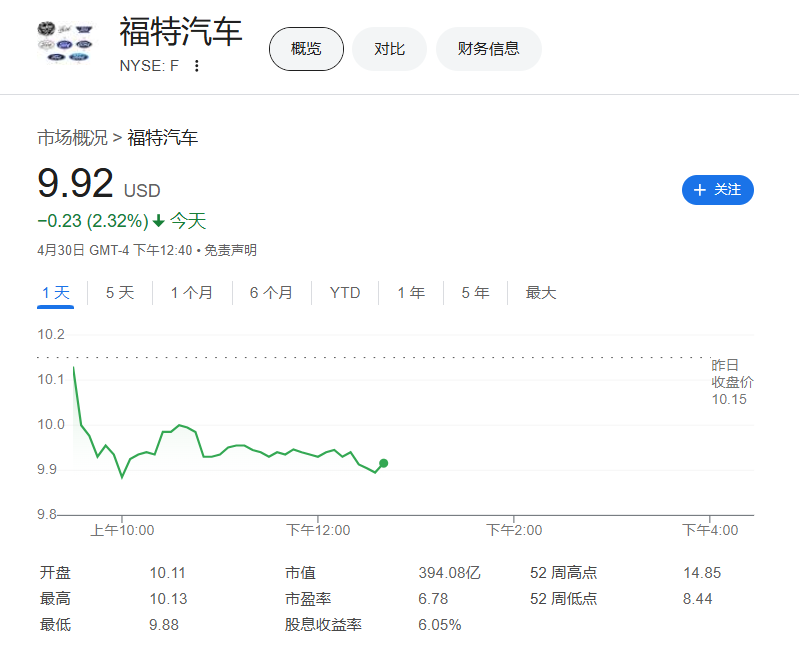Click the 上午10:00 axis marker on chart
Image resolution: width=799 pixels, height=649 pixels.
point(122,530)
